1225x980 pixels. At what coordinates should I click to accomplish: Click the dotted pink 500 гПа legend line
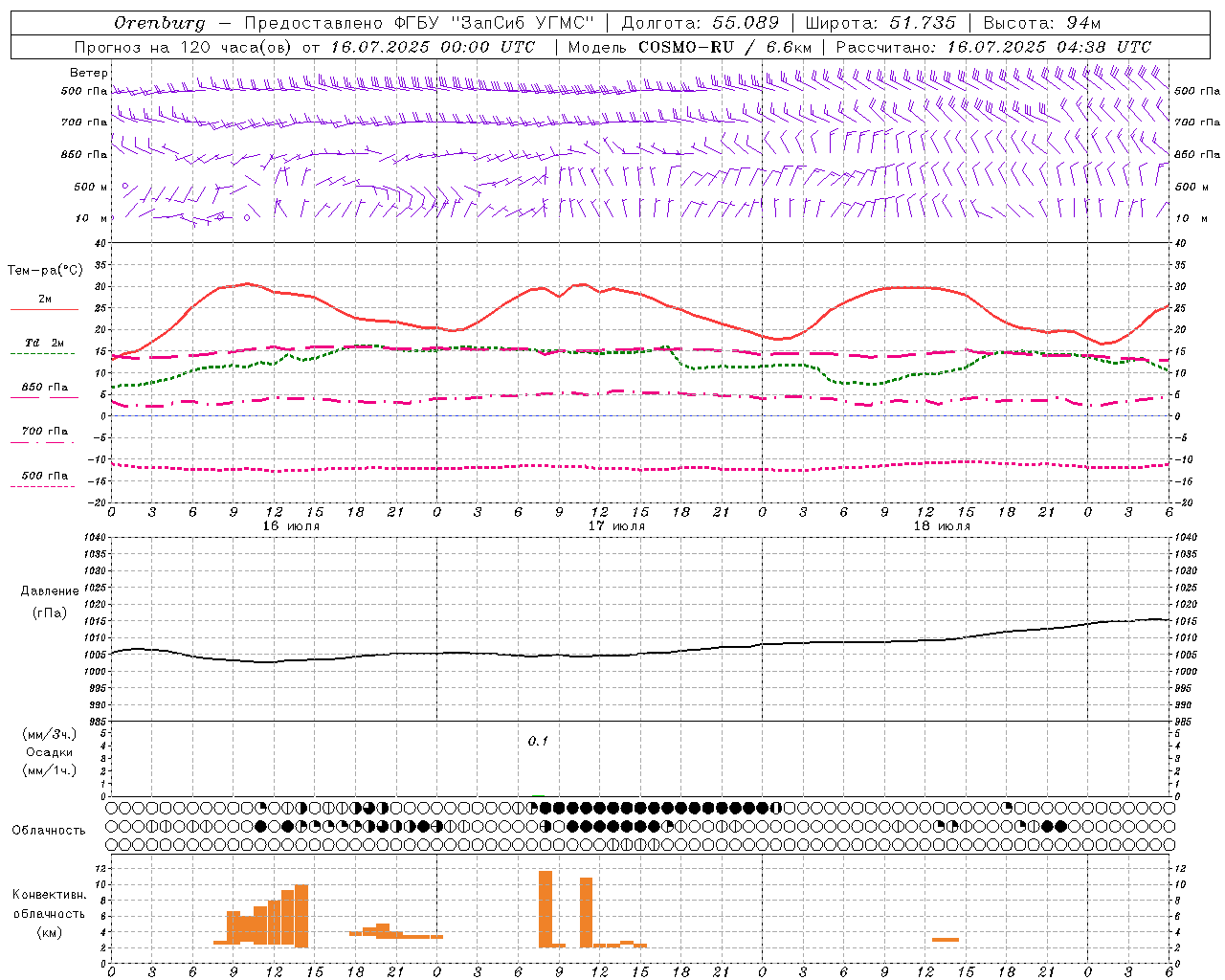pyautogui.click(x=42, y=487)
